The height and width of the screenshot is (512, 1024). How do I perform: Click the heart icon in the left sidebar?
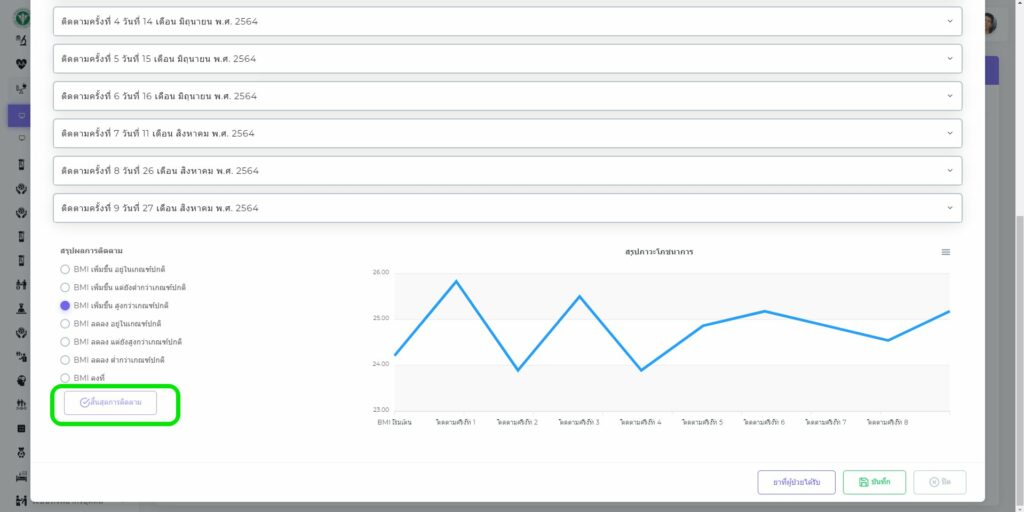point(22,63)
